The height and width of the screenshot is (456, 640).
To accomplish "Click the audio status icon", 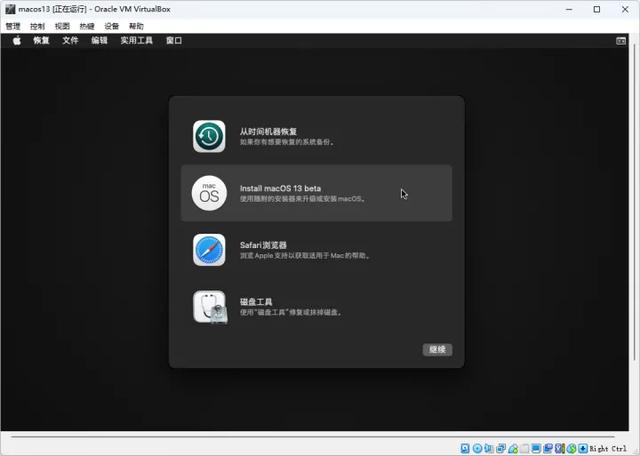I will click(x=489, y=449).
